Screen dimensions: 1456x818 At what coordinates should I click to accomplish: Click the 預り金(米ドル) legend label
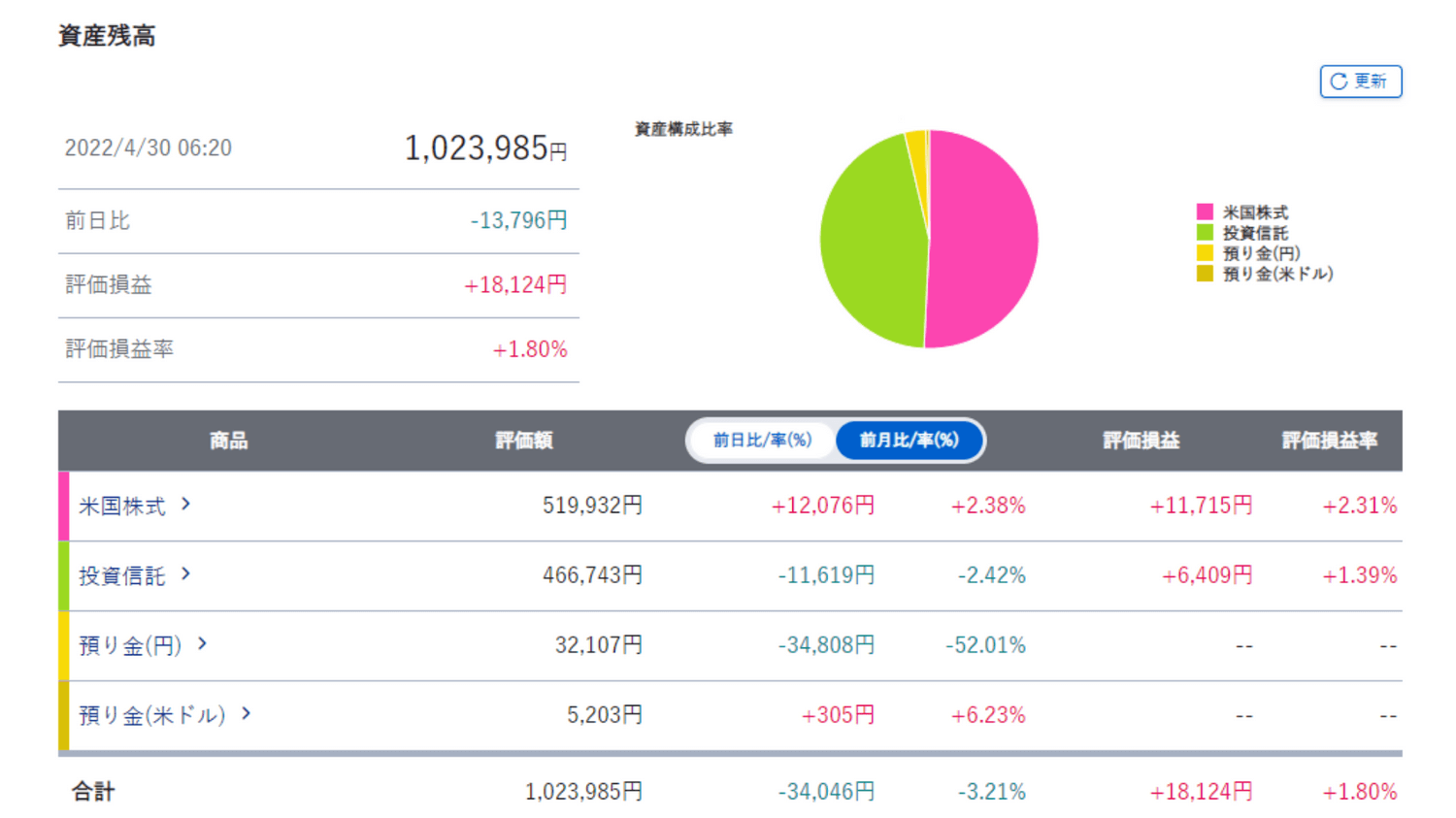(1277, 274)
